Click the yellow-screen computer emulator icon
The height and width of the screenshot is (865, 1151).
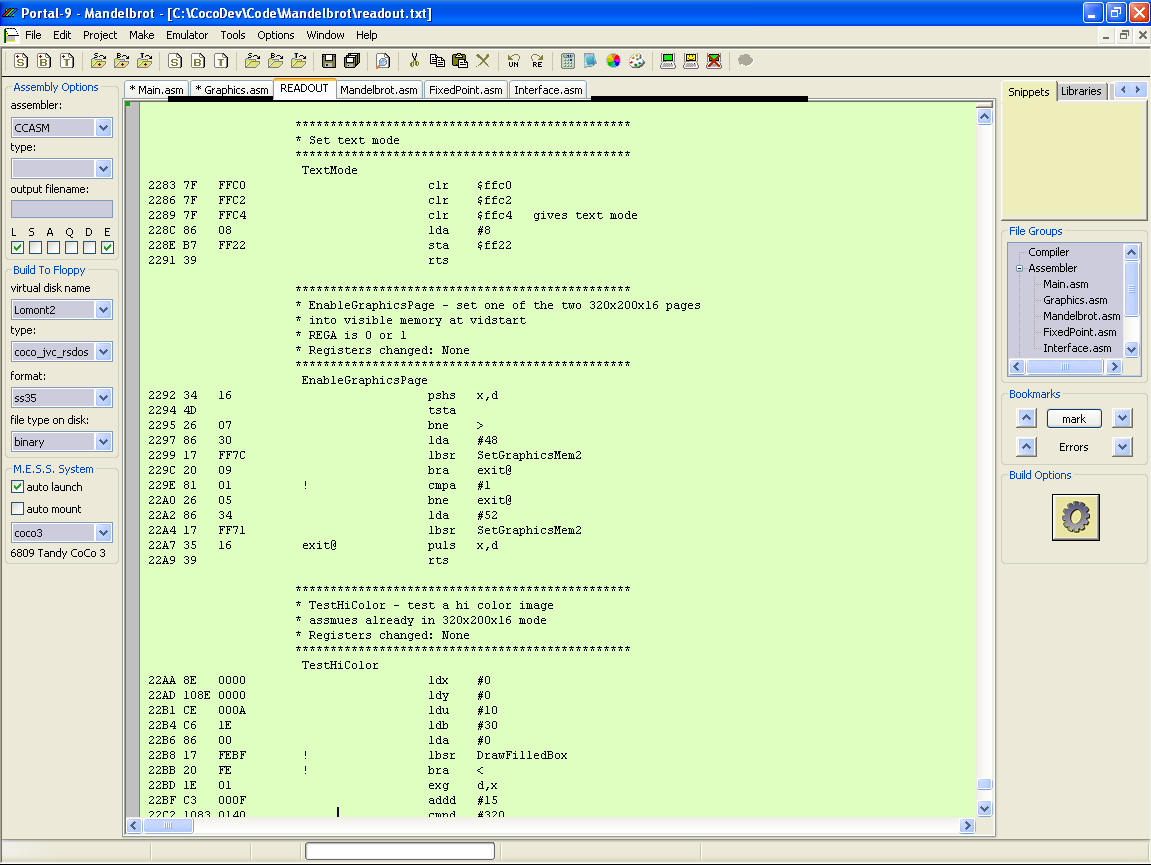(691, 61)
